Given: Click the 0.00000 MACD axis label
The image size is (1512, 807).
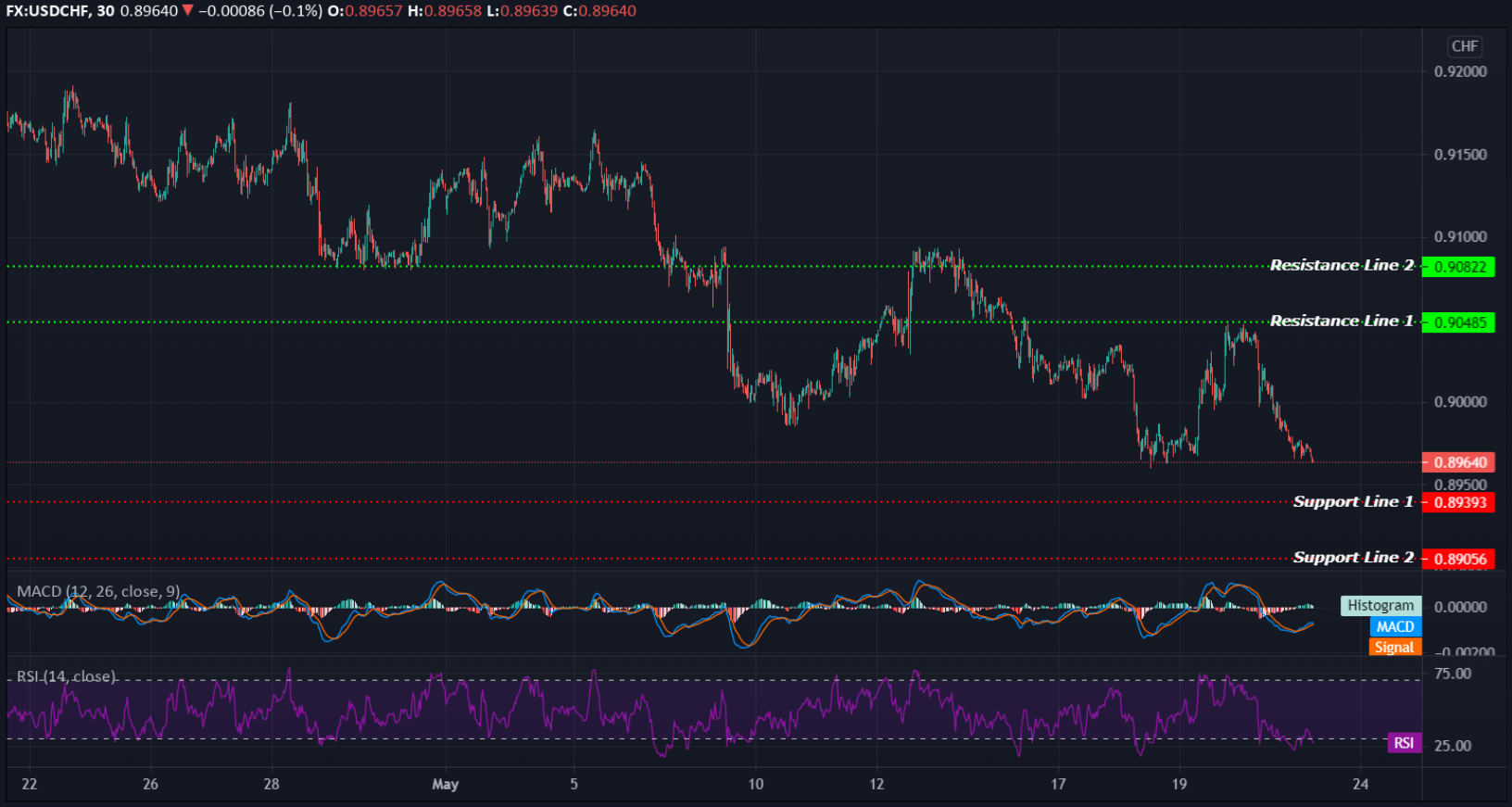Looking at the screenshot, I should 1460,607.
